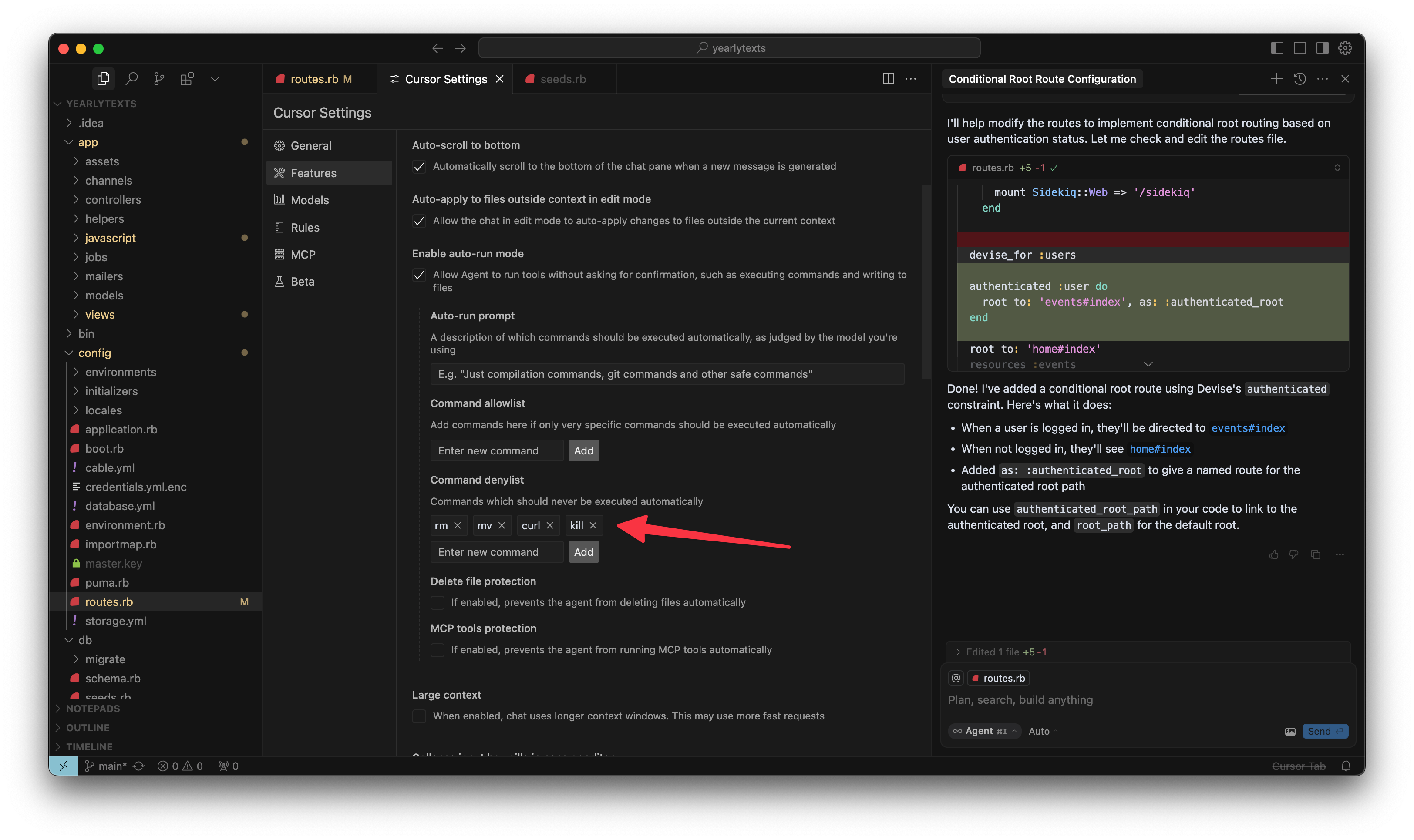This screenshot has height=840, width=1414.
Task: Open the Extensions view icon
Action: pos(186,79)
